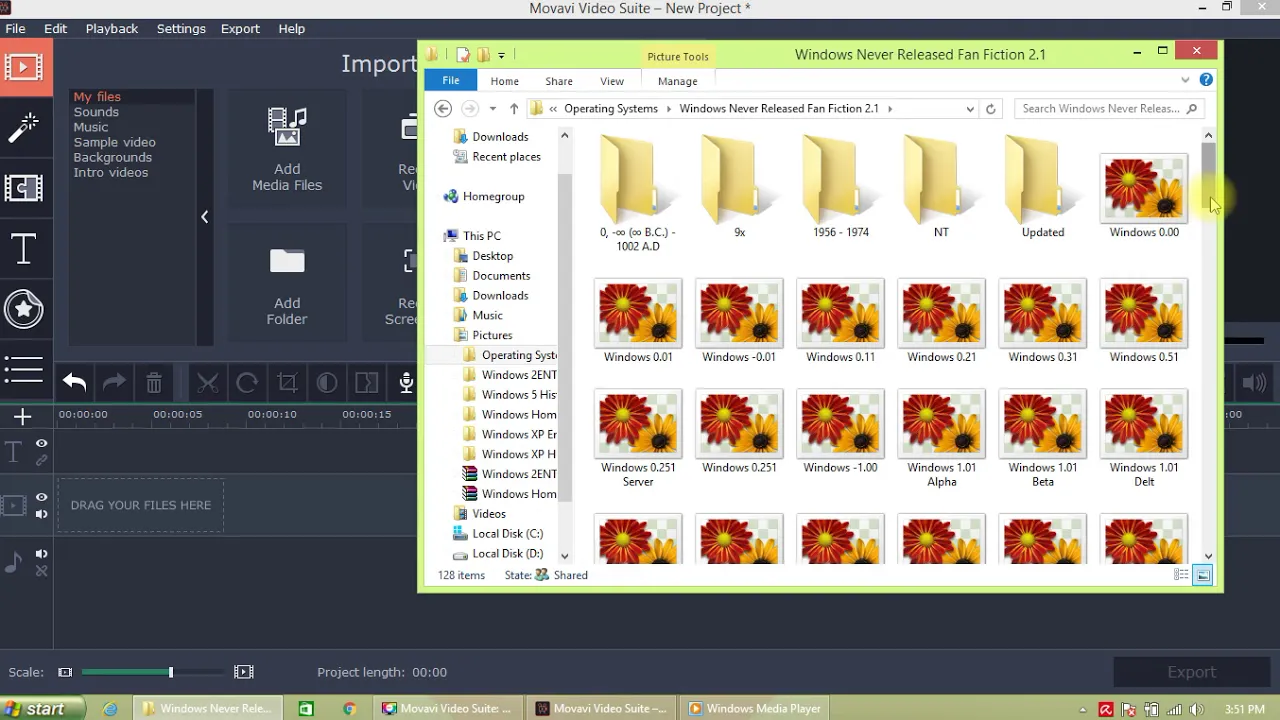Open the File menu in Movavi

click(x=15, y=29)
